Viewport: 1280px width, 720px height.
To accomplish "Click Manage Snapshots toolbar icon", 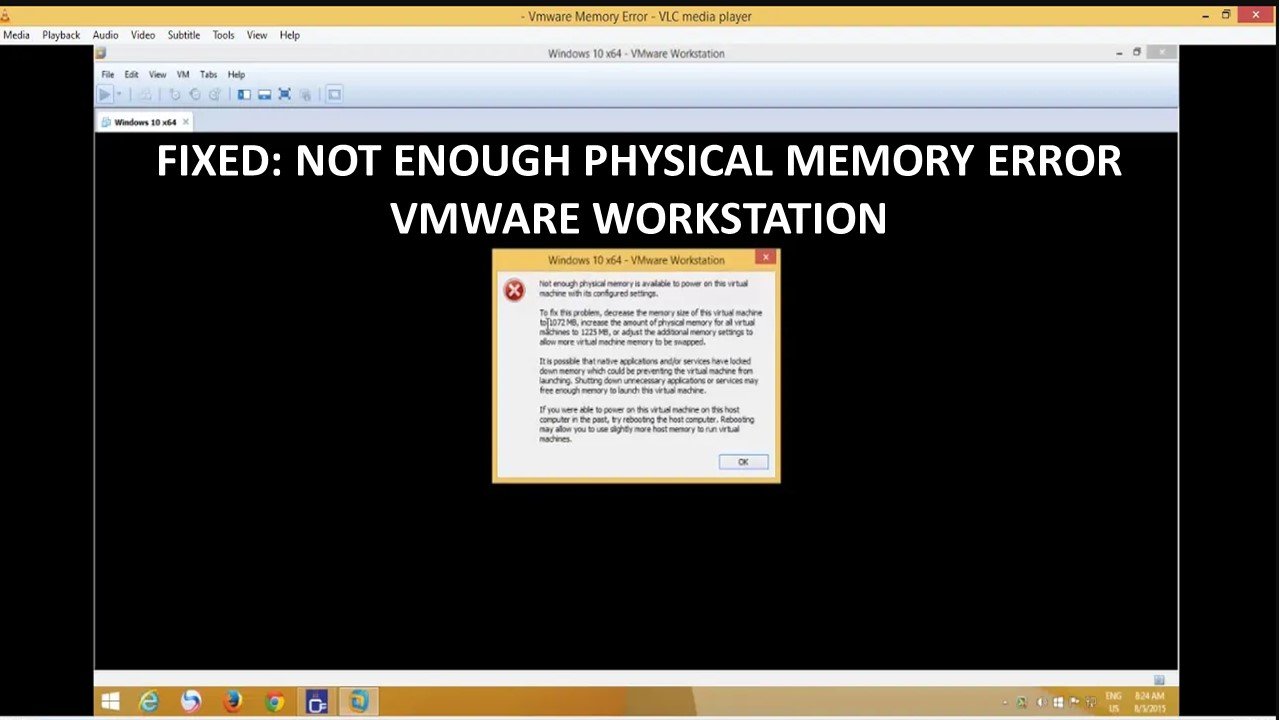I will pyautogui.click(x=214, y=94).
